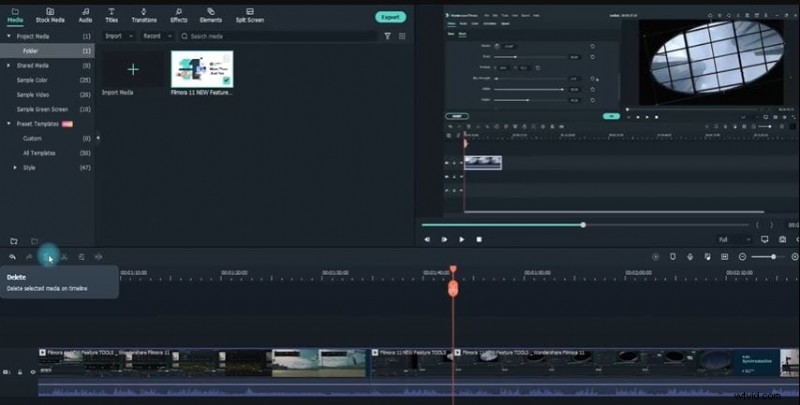Collapse the Preset Templates tree
This screenshot has width=800, height=405.
(9, 123)
